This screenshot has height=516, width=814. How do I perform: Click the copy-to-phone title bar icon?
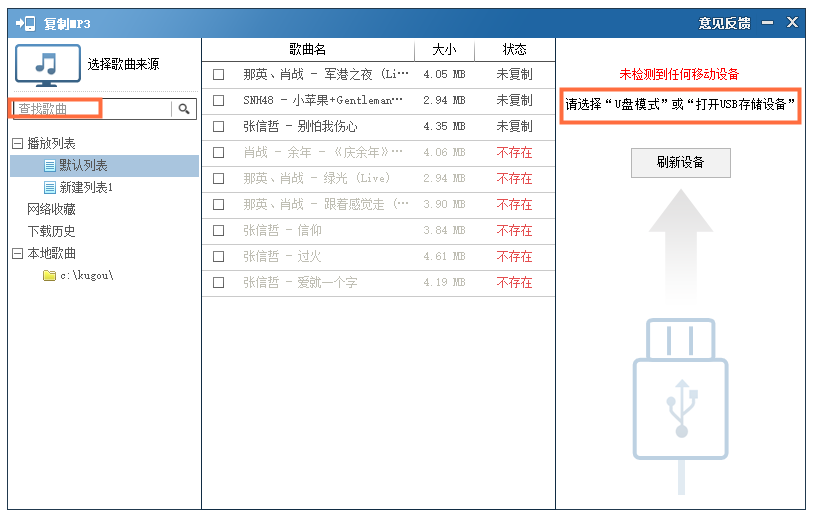(x=25, y=23)
